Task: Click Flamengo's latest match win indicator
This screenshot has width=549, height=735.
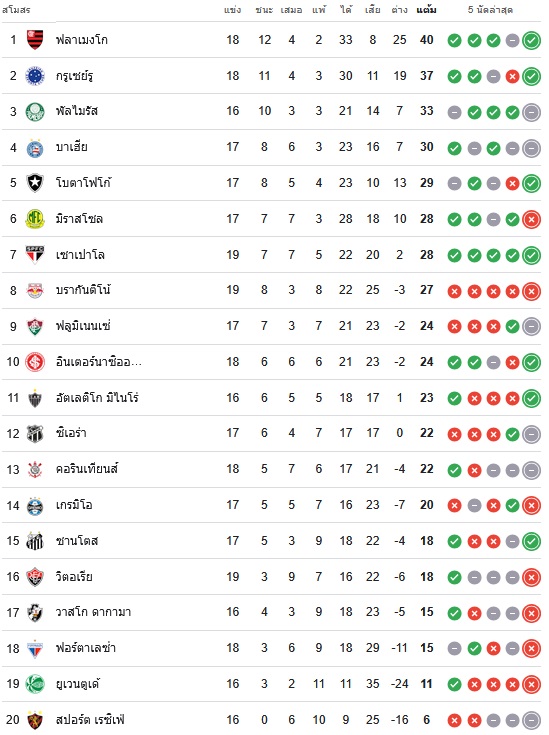Action: (532, 40)
